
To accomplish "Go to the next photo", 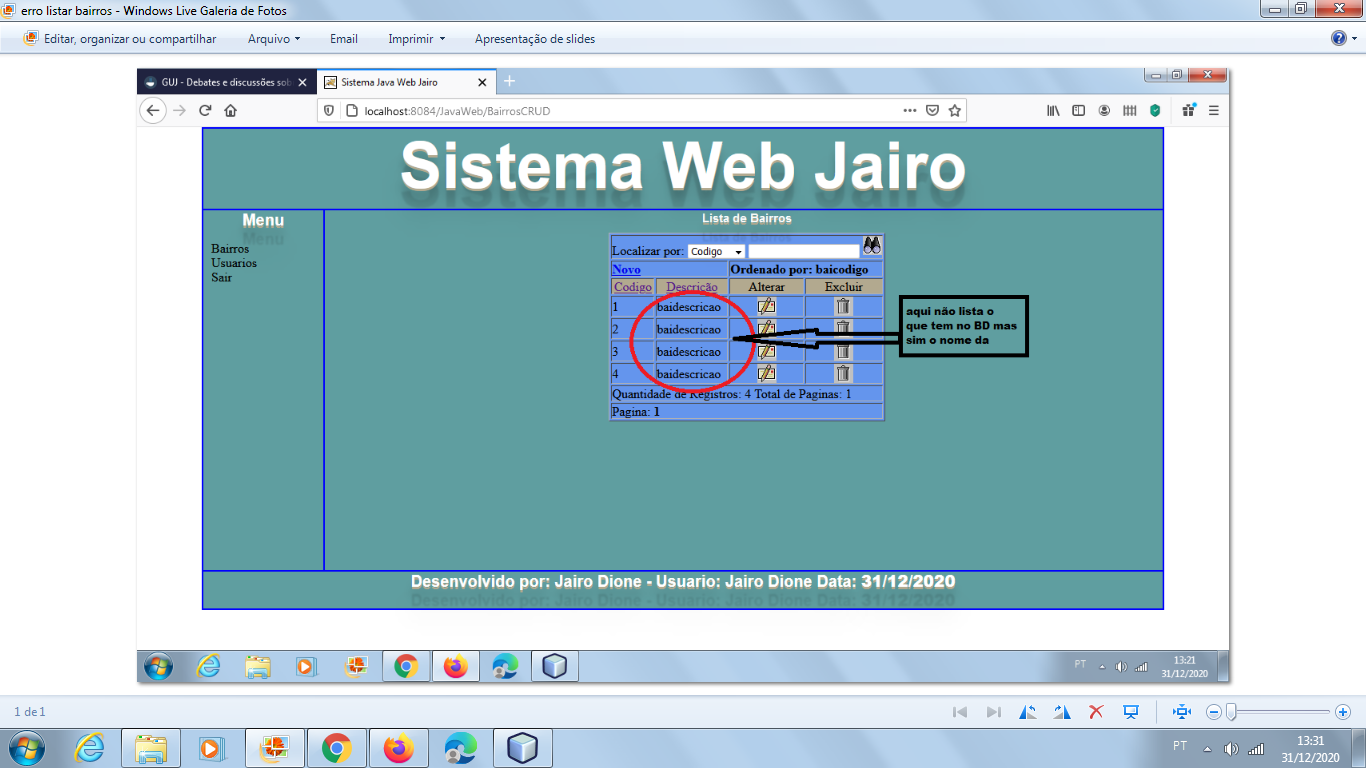I will pyautogui.click(x=994, y=712).
